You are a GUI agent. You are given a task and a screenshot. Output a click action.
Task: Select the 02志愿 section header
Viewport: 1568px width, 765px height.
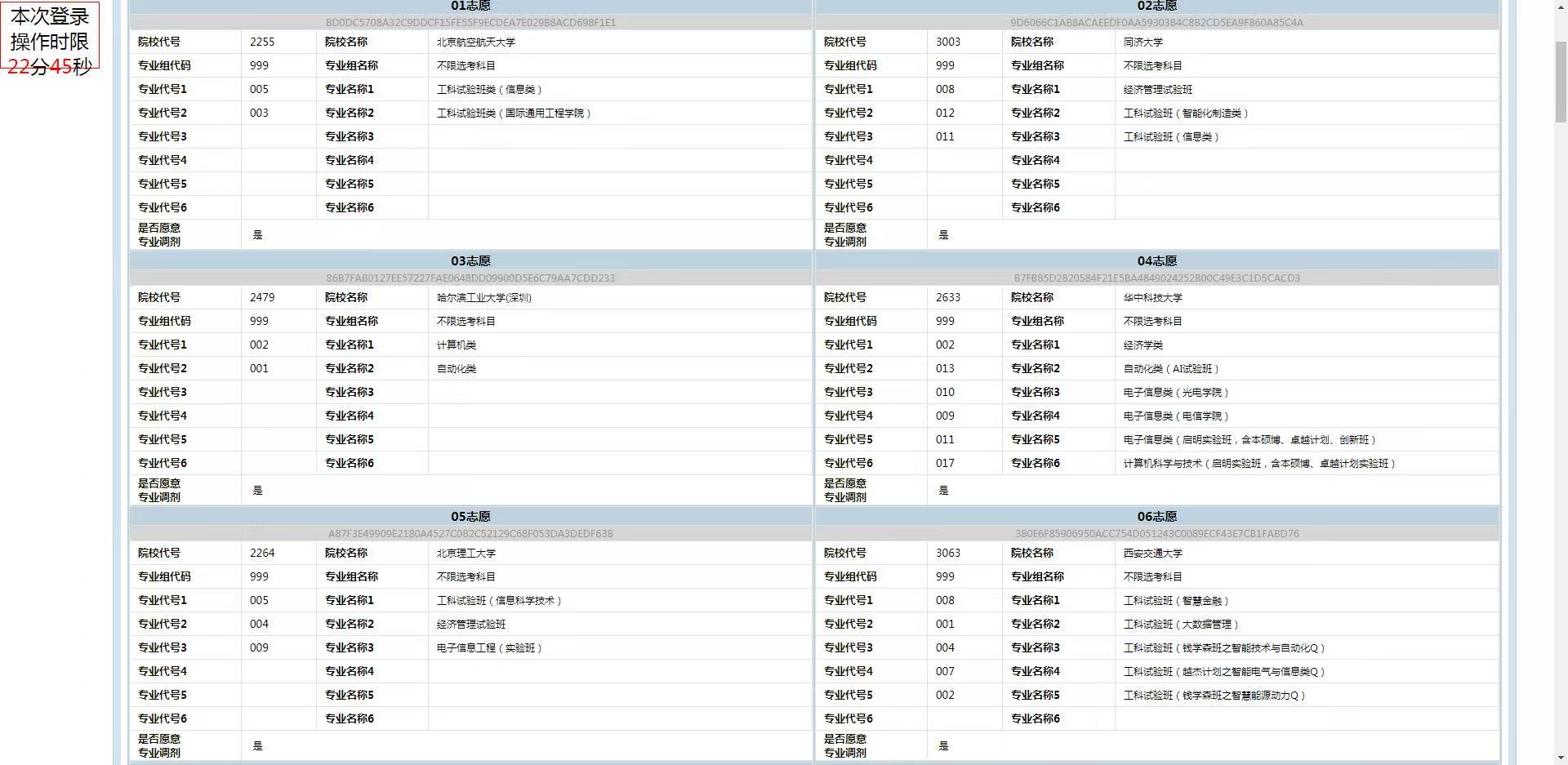[x=1156, y=6]
